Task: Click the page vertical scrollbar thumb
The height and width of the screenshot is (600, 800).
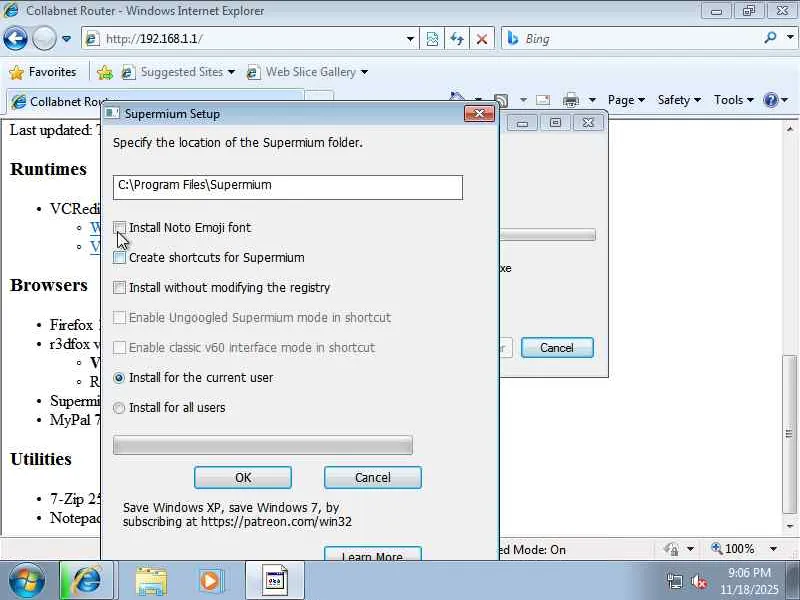Action: click(x=789, y=434)
